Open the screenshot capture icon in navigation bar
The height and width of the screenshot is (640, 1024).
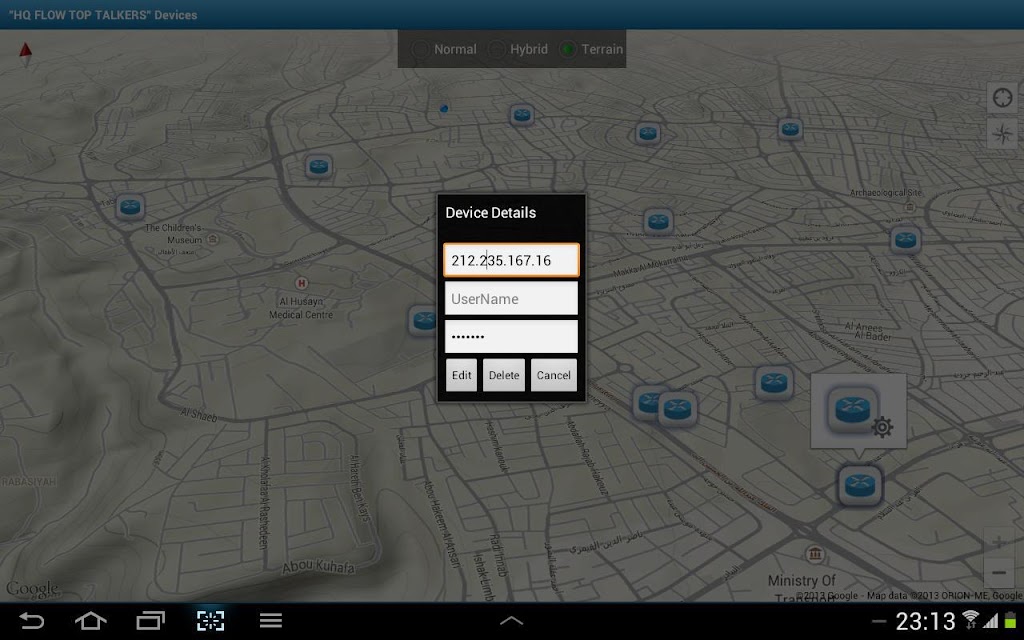210,621
